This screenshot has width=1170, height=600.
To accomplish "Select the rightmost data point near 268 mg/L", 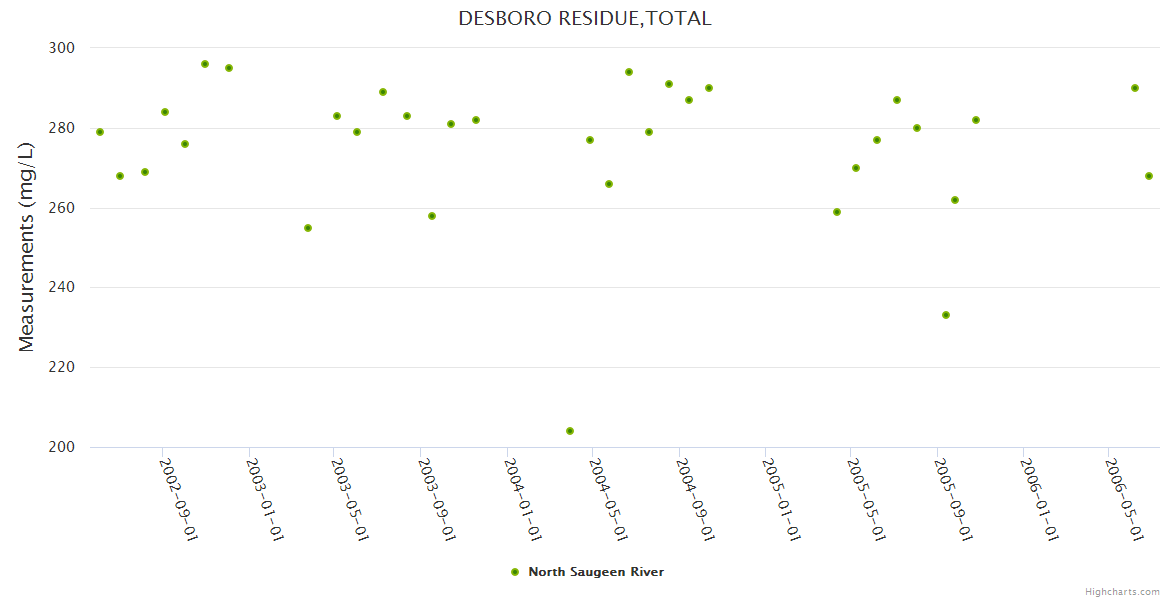I will [x=1149, y=176].
